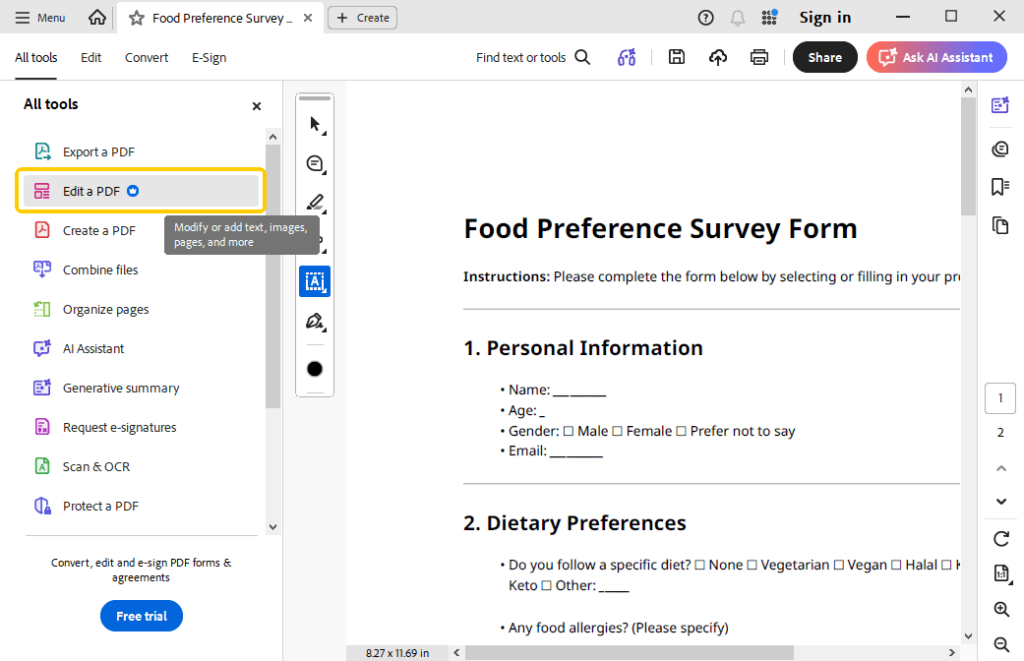
Task: Upload the file to cloud storage
Action: pos(718,57)
